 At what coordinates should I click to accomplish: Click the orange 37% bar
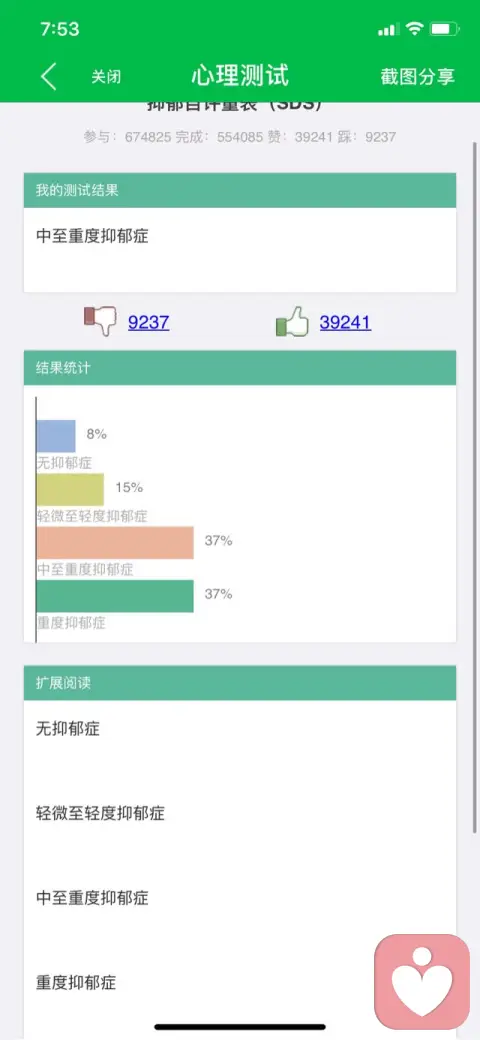click(115, 543)
